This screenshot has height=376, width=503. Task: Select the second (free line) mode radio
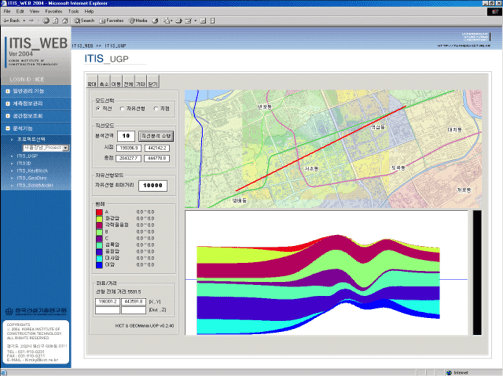coord(122,109)
